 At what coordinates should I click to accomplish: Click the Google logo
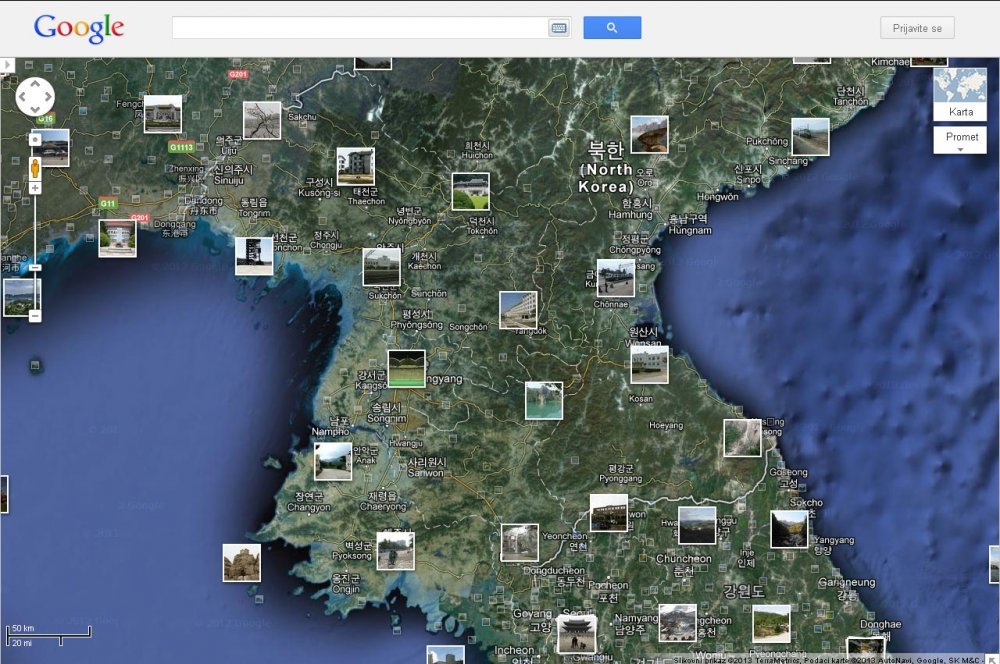pos(78,28)
